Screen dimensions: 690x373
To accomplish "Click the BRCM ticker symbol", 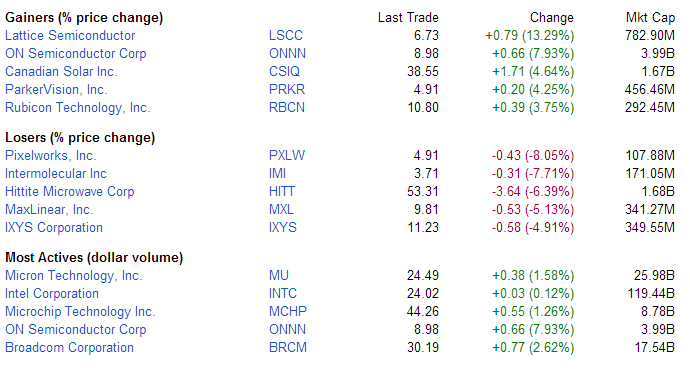I will pyautogui.click(x=288, y=347).
